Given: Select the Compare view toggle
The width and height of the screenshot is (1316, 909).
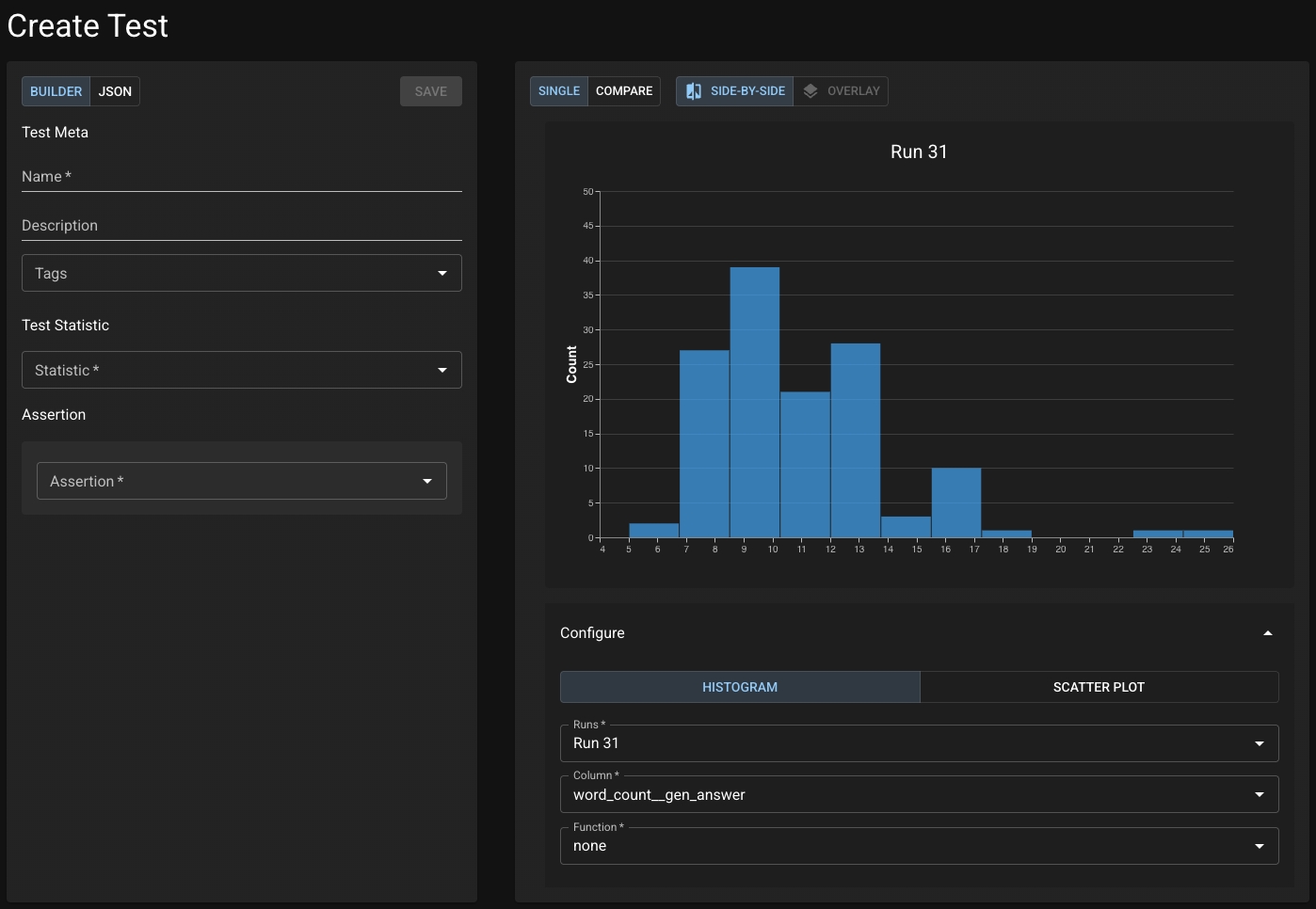Looking at the screenshot, I should point(623,91).
